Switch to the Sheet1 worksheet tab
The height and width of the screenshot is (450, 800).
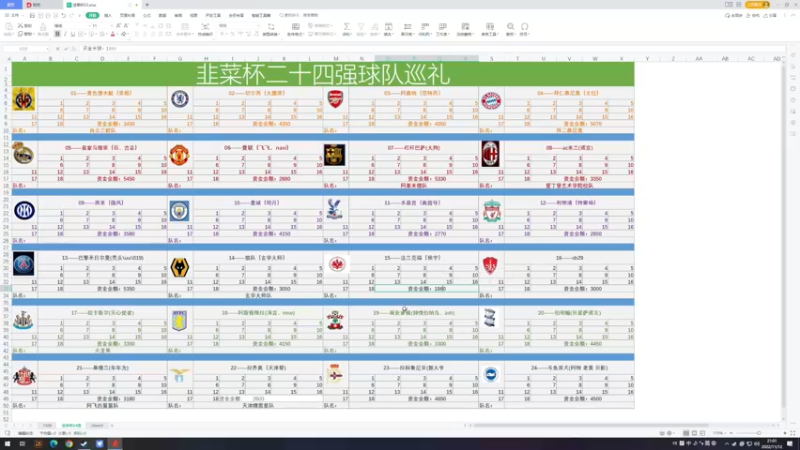click(x=97, y=426)
